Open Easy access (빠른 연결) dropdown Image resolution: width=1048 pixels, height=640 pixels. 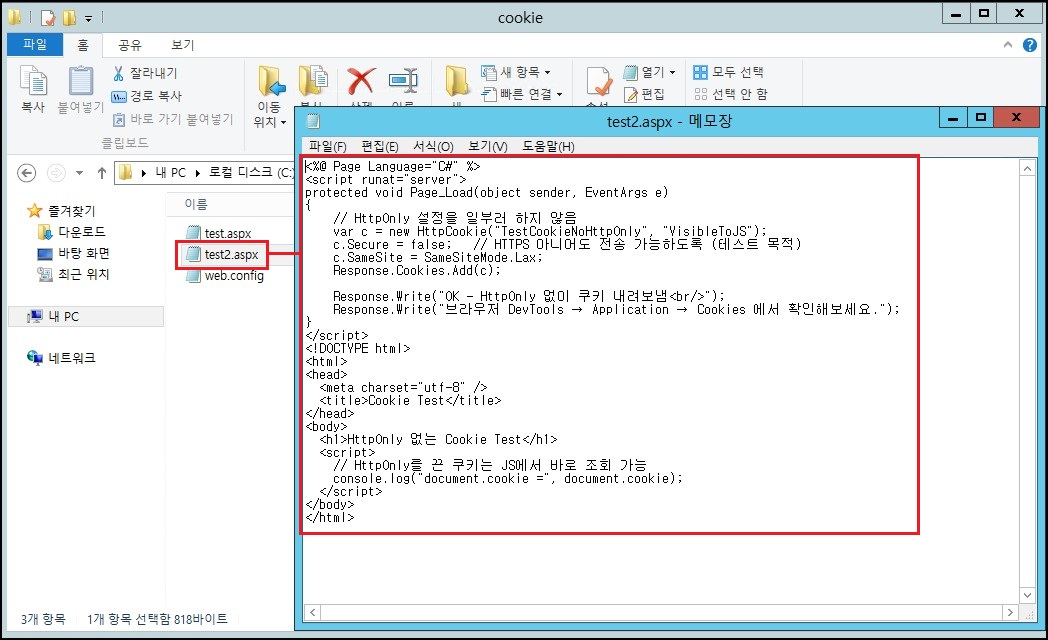pyautogui.click(x=522, y=94)
